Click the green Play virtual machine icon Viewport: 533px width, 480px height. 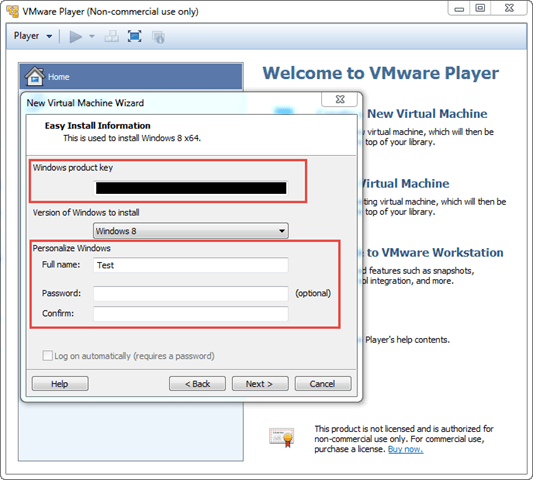tap(75, 36)
